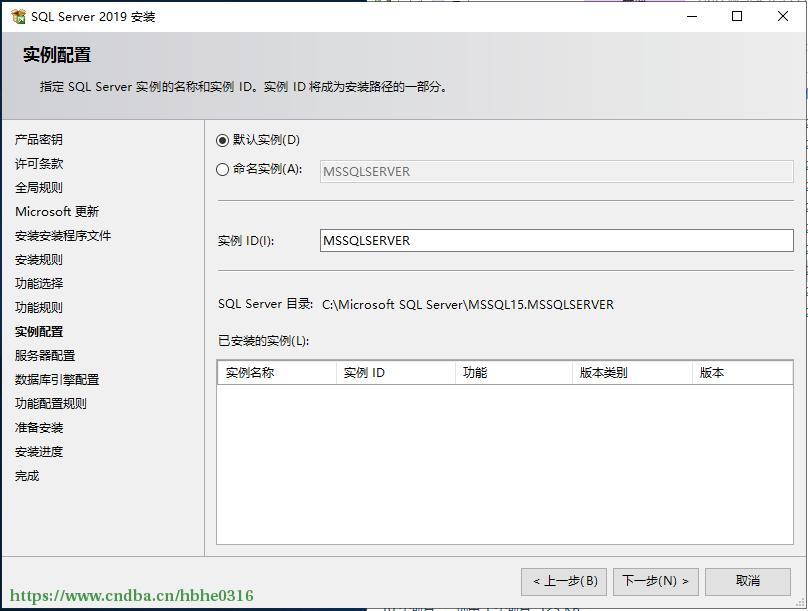
Task: Open 功能规则 step in sidebar
Action: point(39,308)
